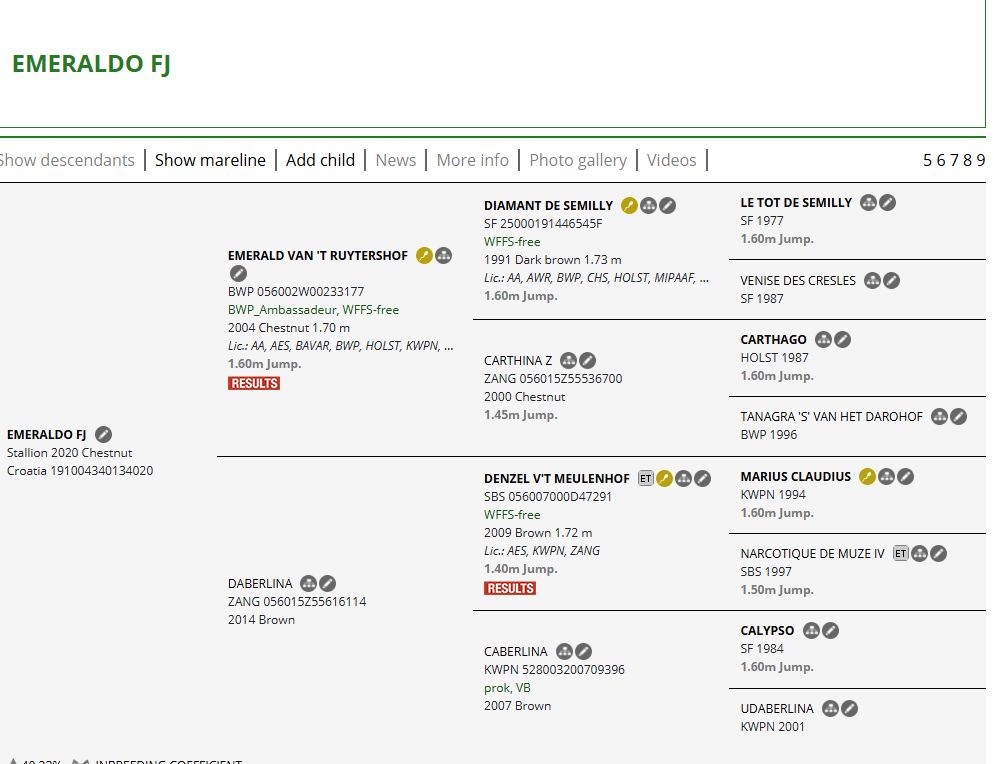The width and height of the screenshot is (994, 764).
Task: Click the edit pencil icon next to VENISE DES CRESLES
Action: tap(891, 281)
